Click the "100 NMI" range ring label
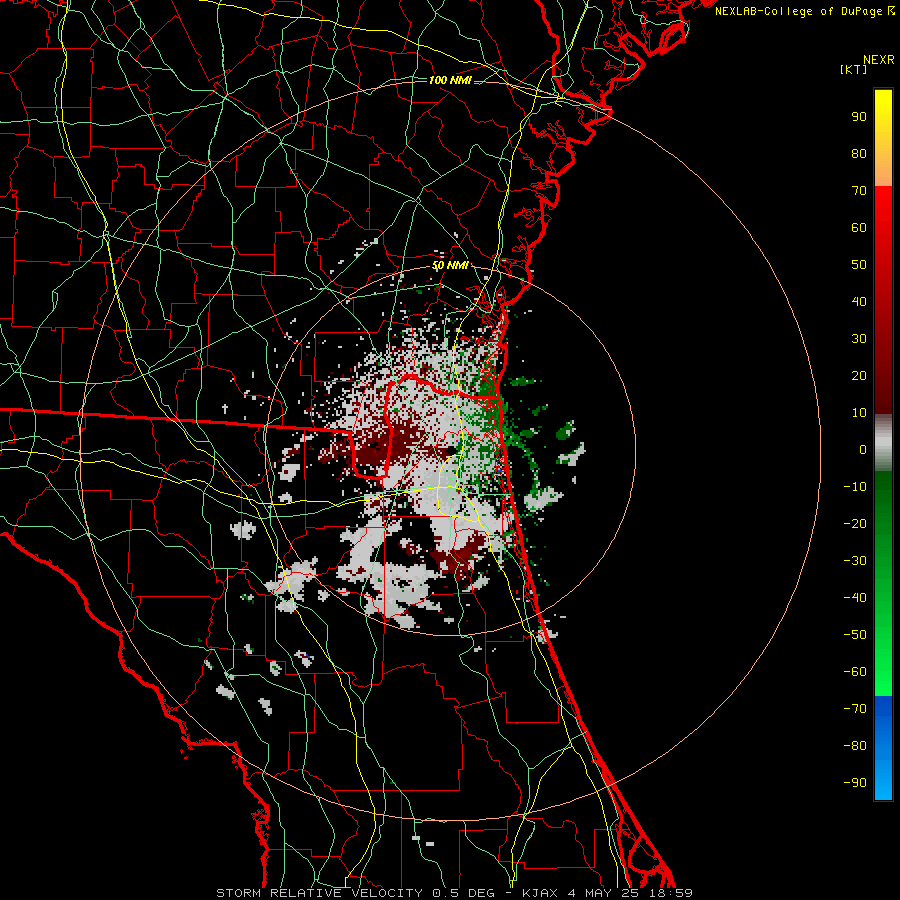The height and width of the screenshot is (900, 900). coord(450,80)
